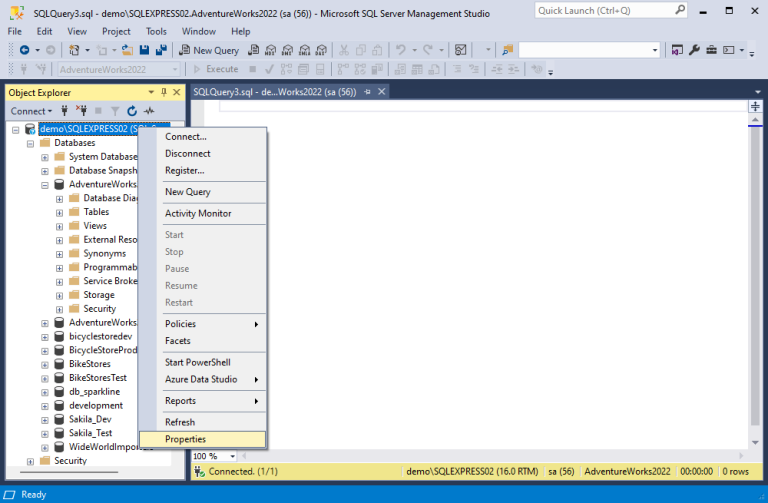This screenshot has width=768, height=503.
Task: Click Start PowerShell in the context menu
Action: (x=197, y=362)
